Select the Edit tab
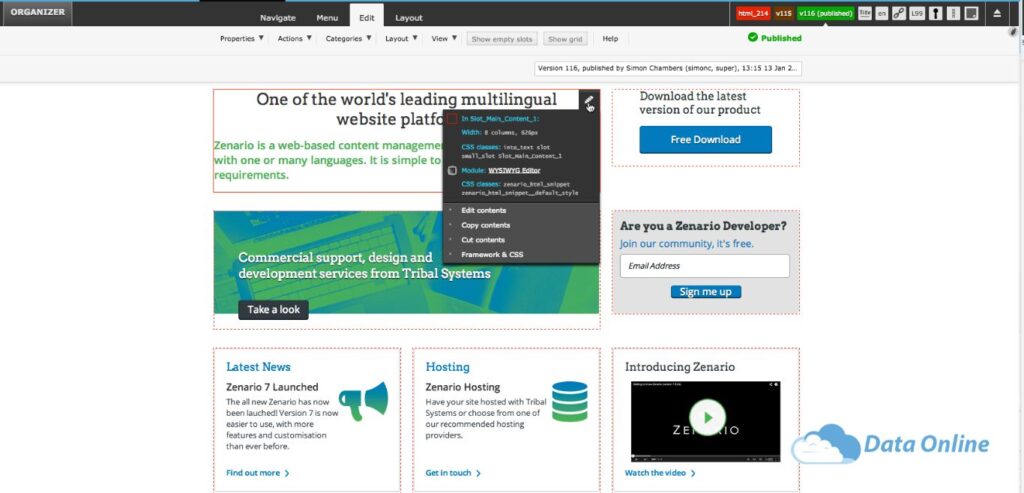This screenshot has width=1024, height=493. coord(367,16)
